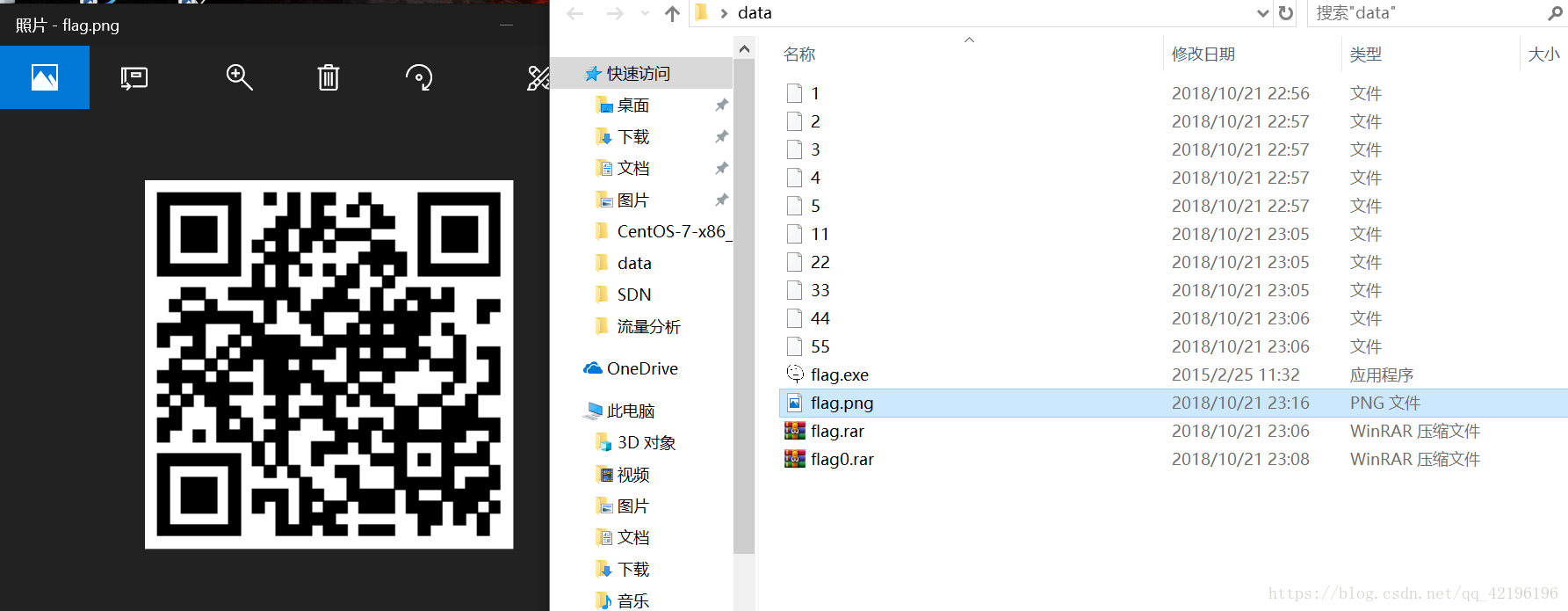Select file named 3
Image resolution: width=1568 pixels, height=611 pixels.
pyautogui.click(x=815, y=149)
